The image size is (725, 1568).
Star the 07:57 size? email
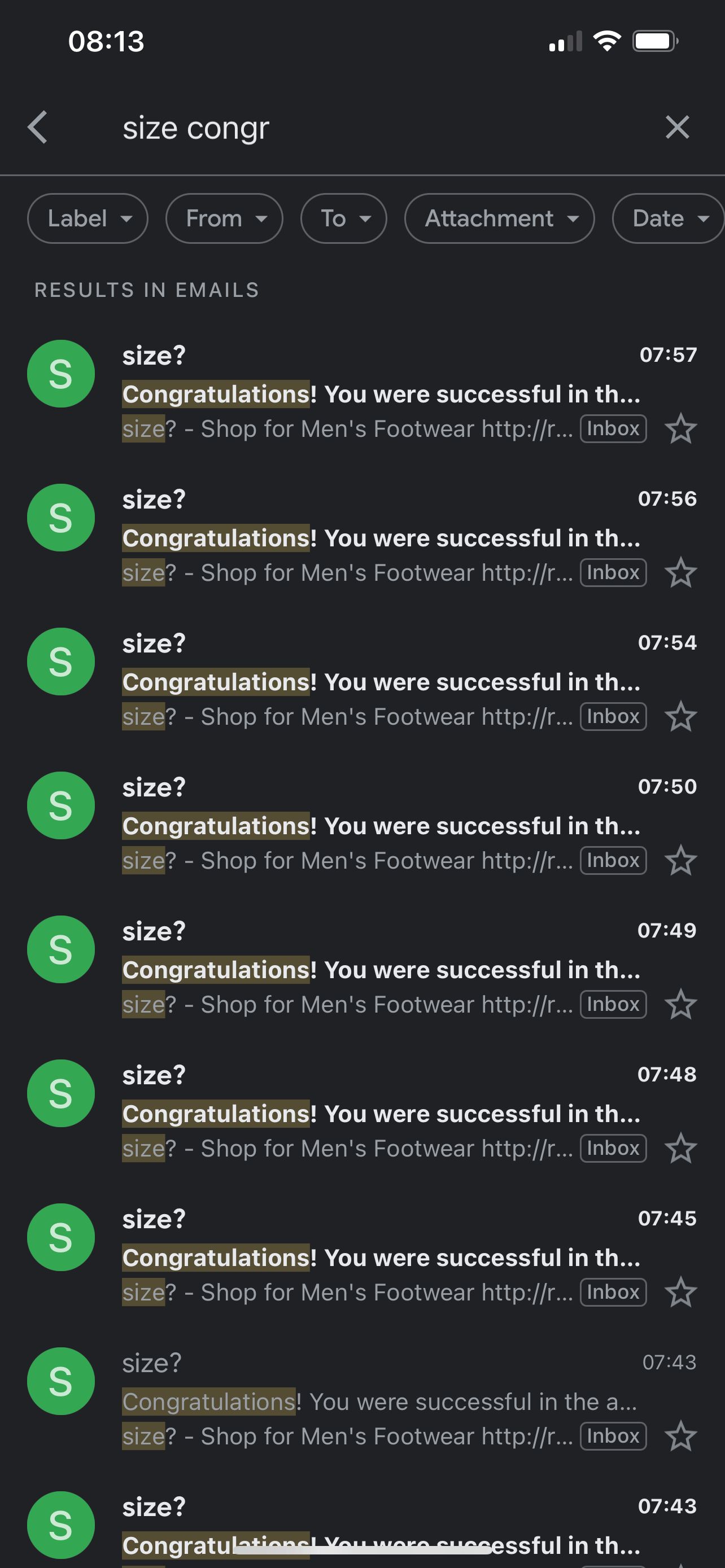pos(680,429)
